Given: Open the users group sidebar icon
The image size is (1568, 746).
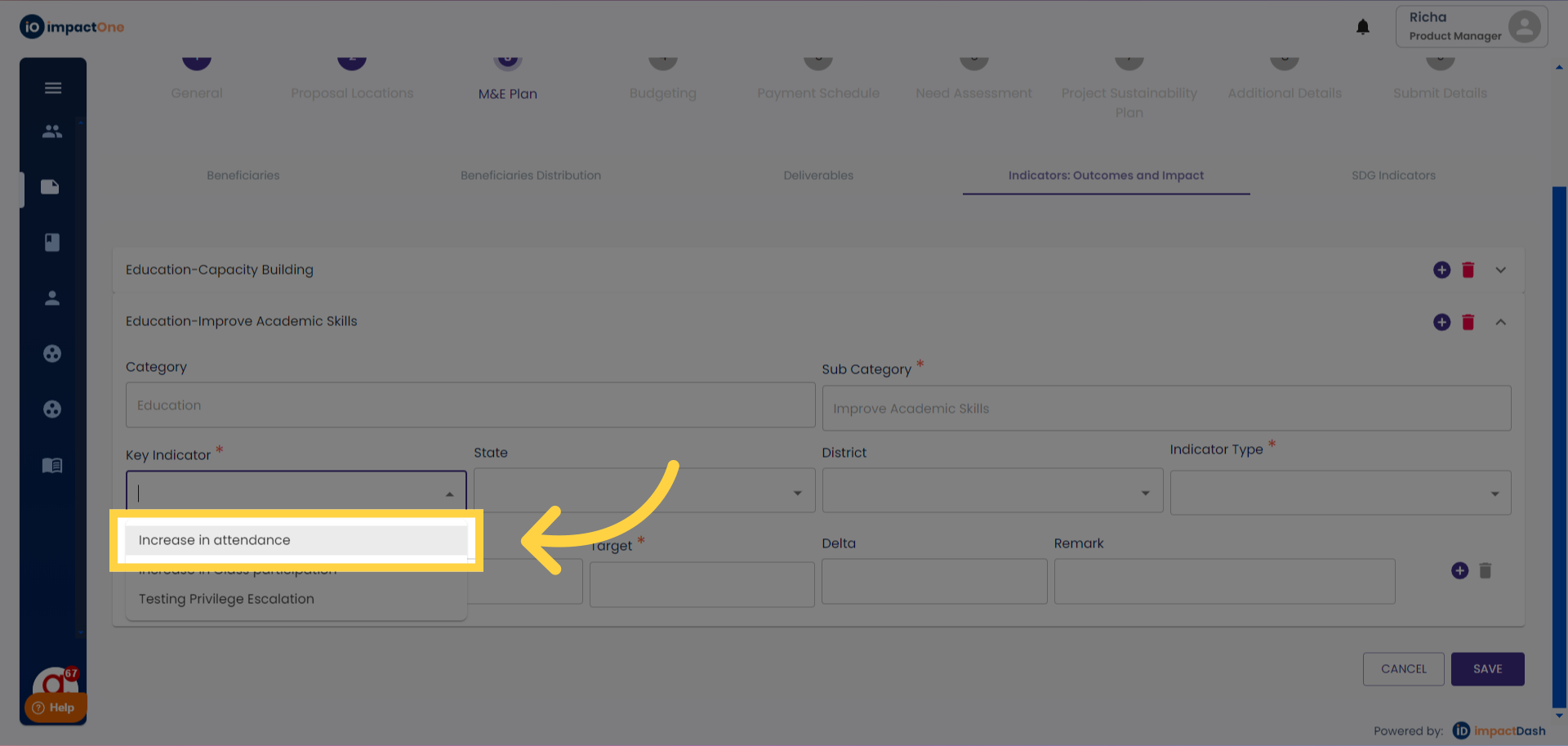Looking at the screenshot, I should [x=52, y=131].
